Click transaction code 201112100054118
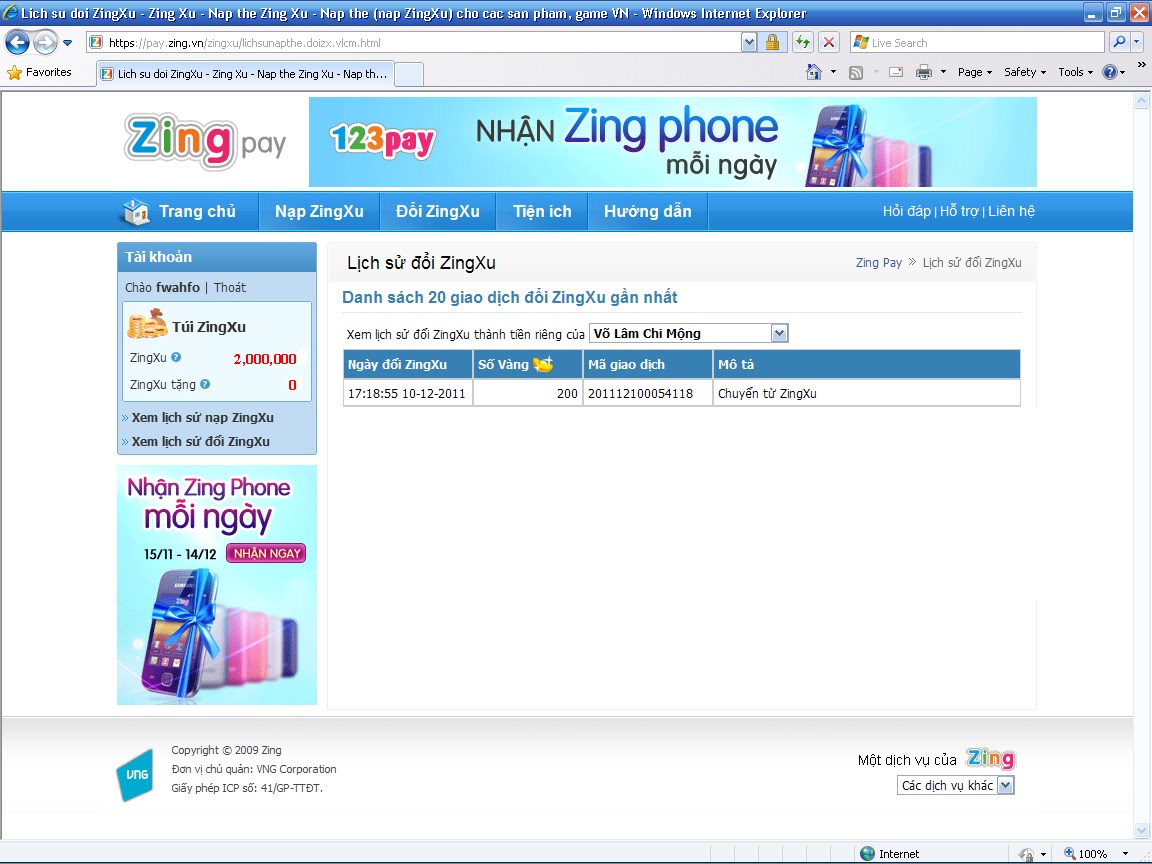Screen dimensions: 1152x864 (x=640, y=394)
